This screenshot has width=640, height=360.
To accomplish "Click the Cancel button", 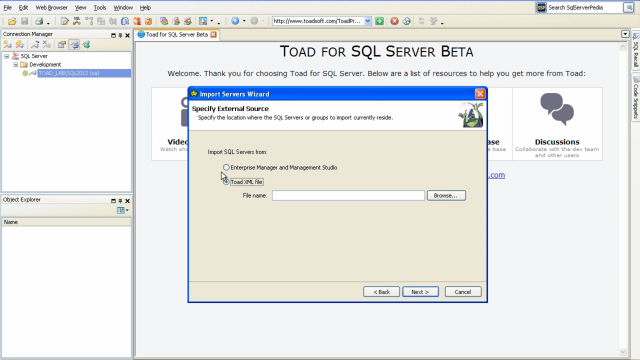I will [x=463, y=292].
